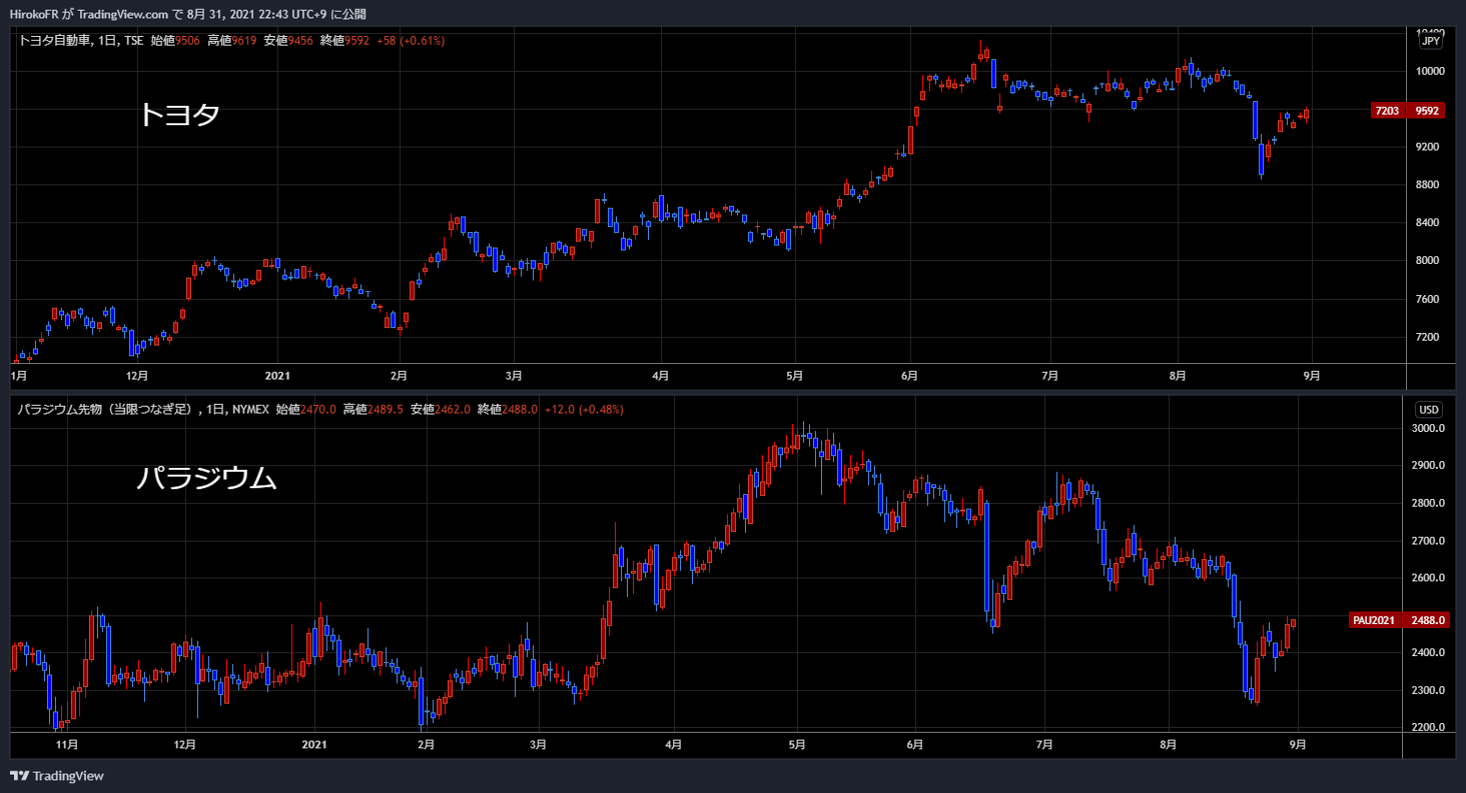Open the JPY currency selector
The width and height of the screenshot is (1466, 793).
pyautogui.click(x=1431, y=41)
